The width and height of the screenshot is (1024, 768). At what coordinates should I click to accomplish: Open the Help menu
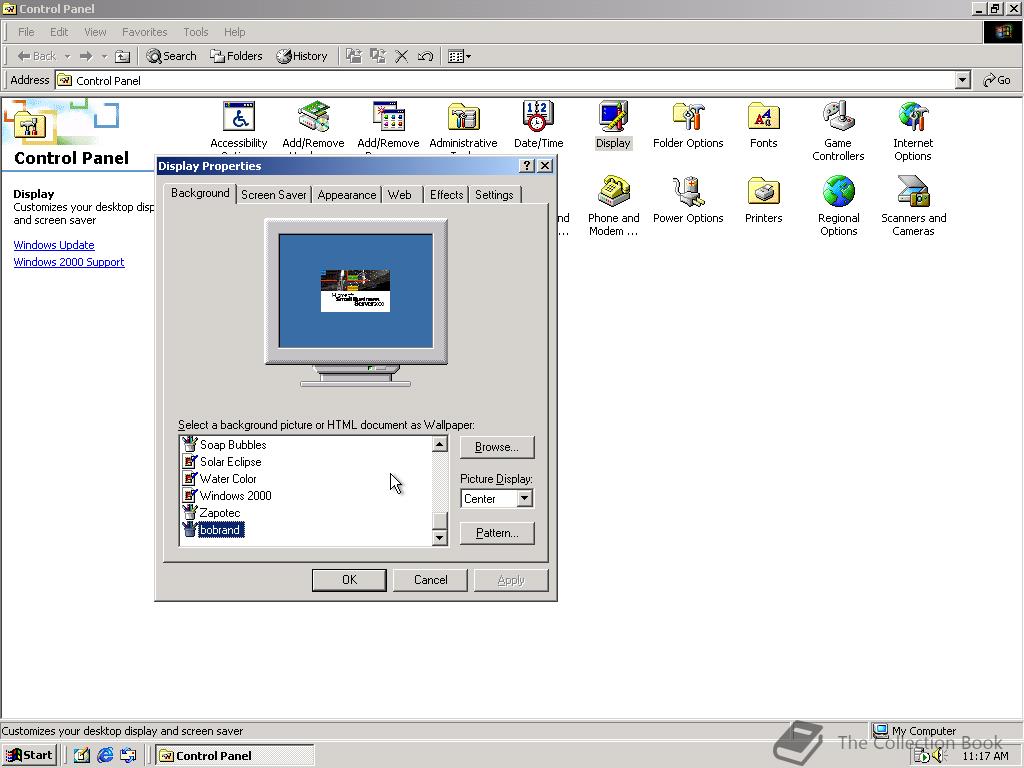(x=234, y=31)
